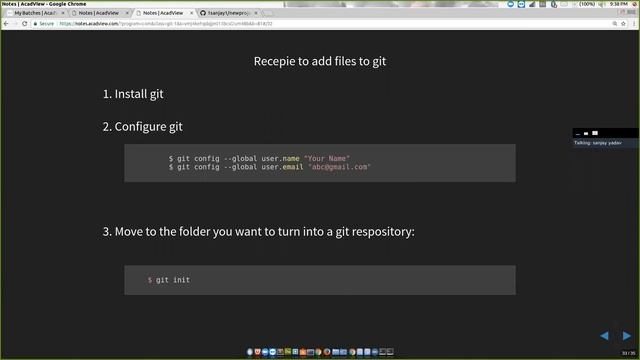Click the git config user.email command line
The width and height of the screenshot is (640, 360).
269,167
